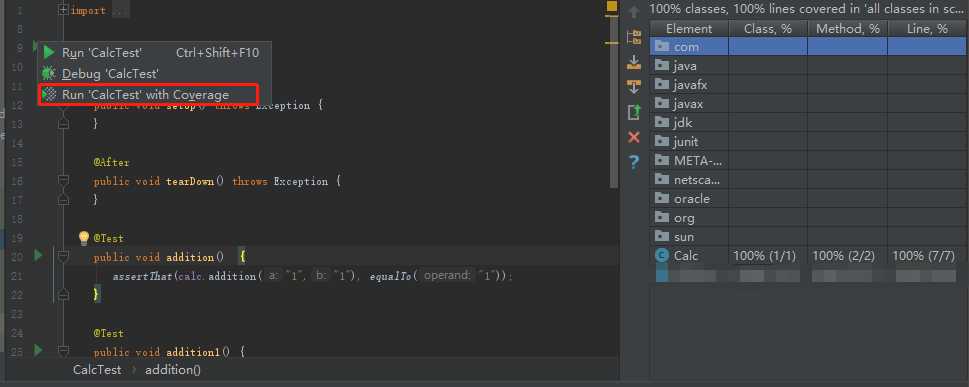Click the addition1 method name

[193, 352]
